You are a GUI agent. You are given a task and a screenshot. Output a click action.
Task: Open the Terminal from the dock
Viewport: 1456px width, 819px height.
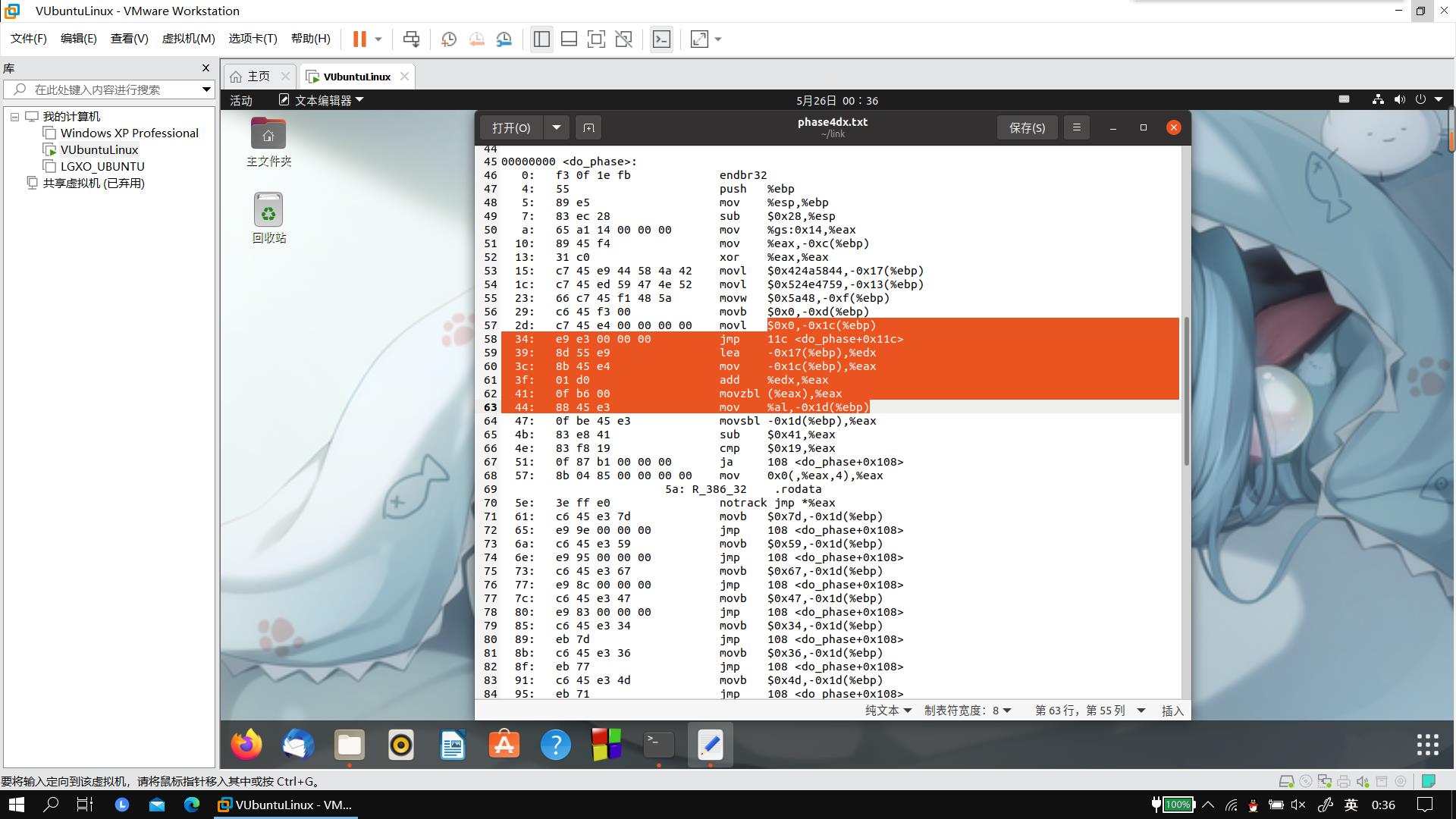click(659, 745)
